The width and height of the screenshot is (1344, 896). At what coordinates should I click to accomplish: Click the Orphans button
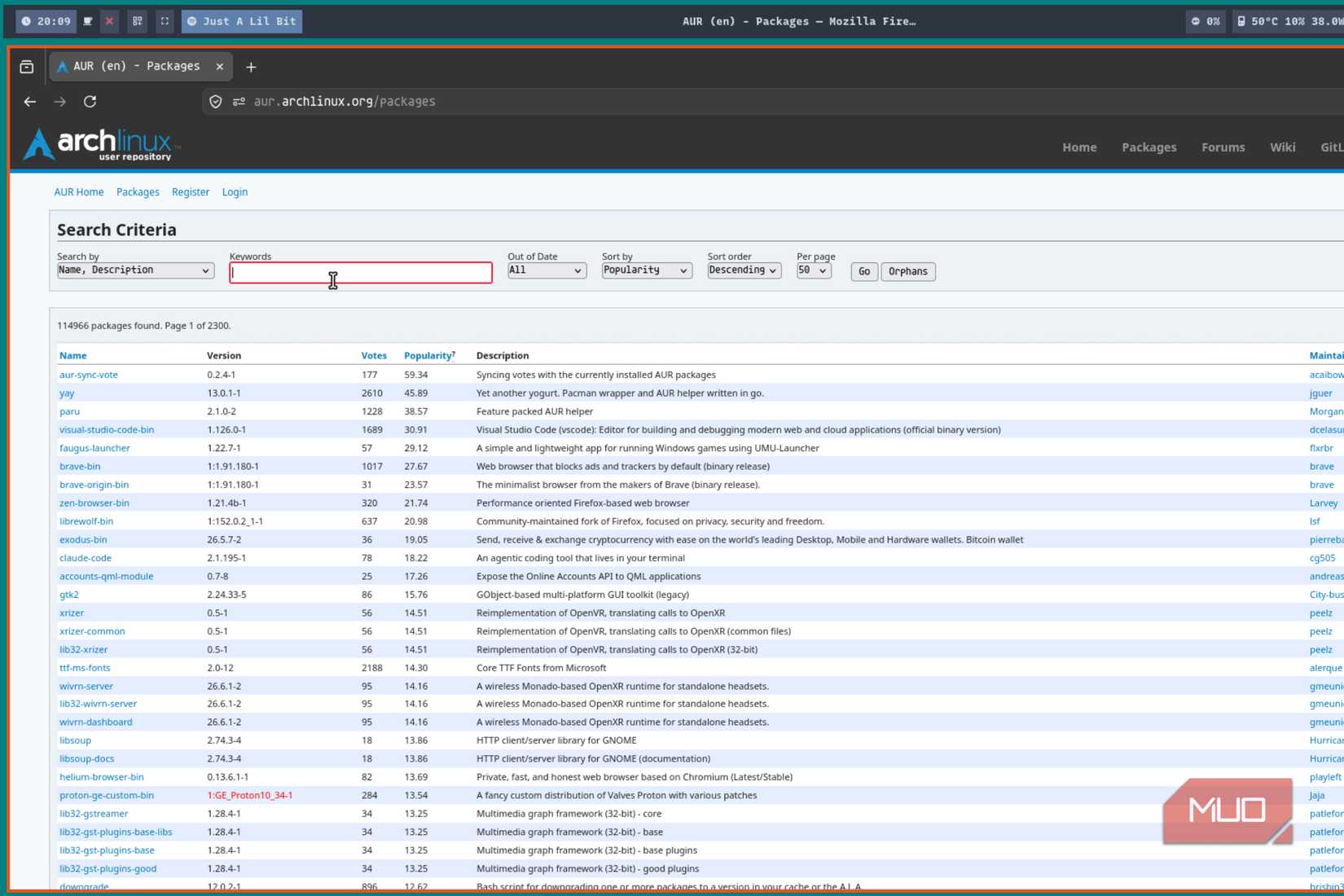pyautogui.click(x=908, y=271)
